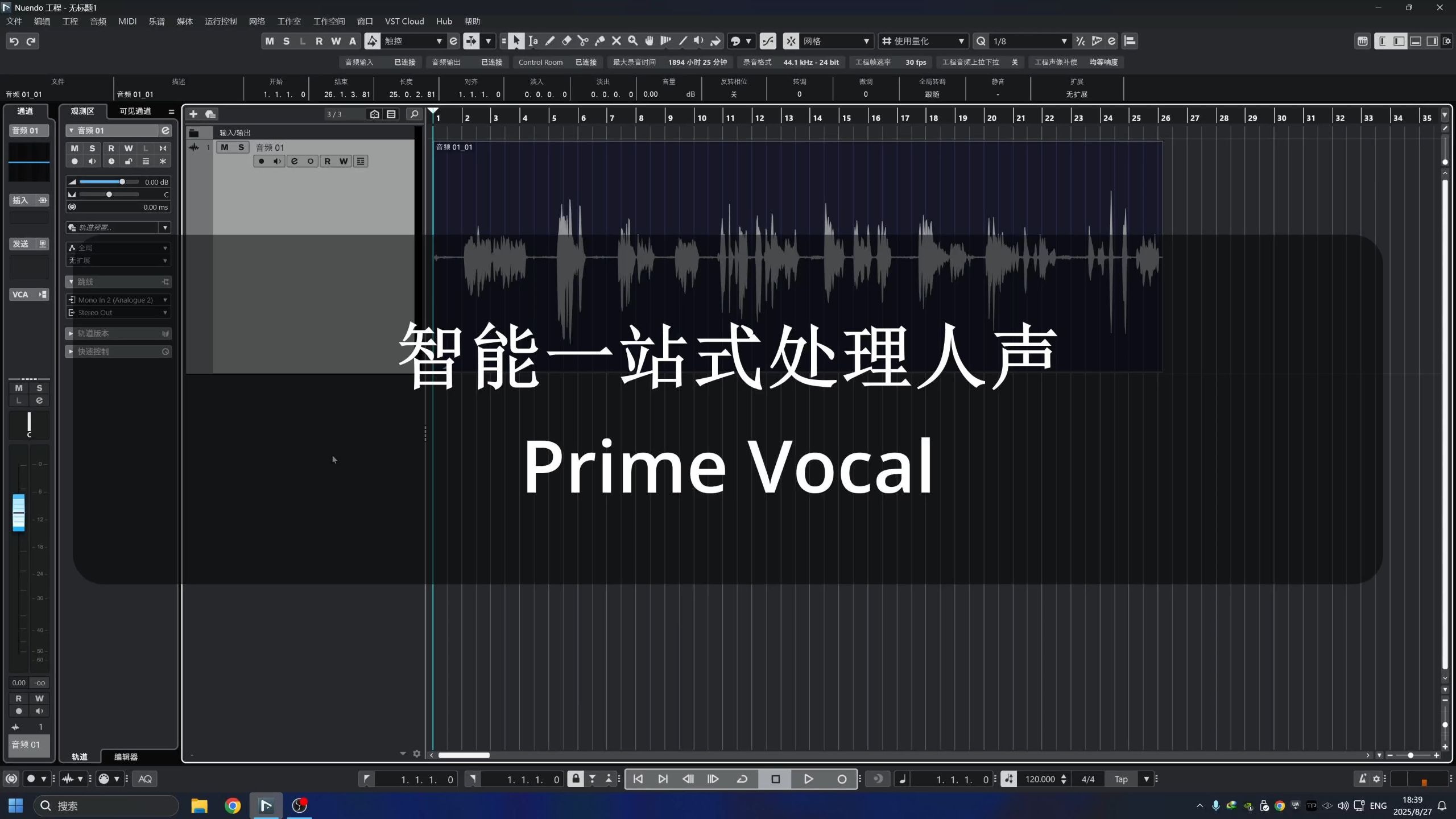This screenshot has width=1456, height=819.
Task: Click the Add Track plus icon
Action: click(193, 114)
